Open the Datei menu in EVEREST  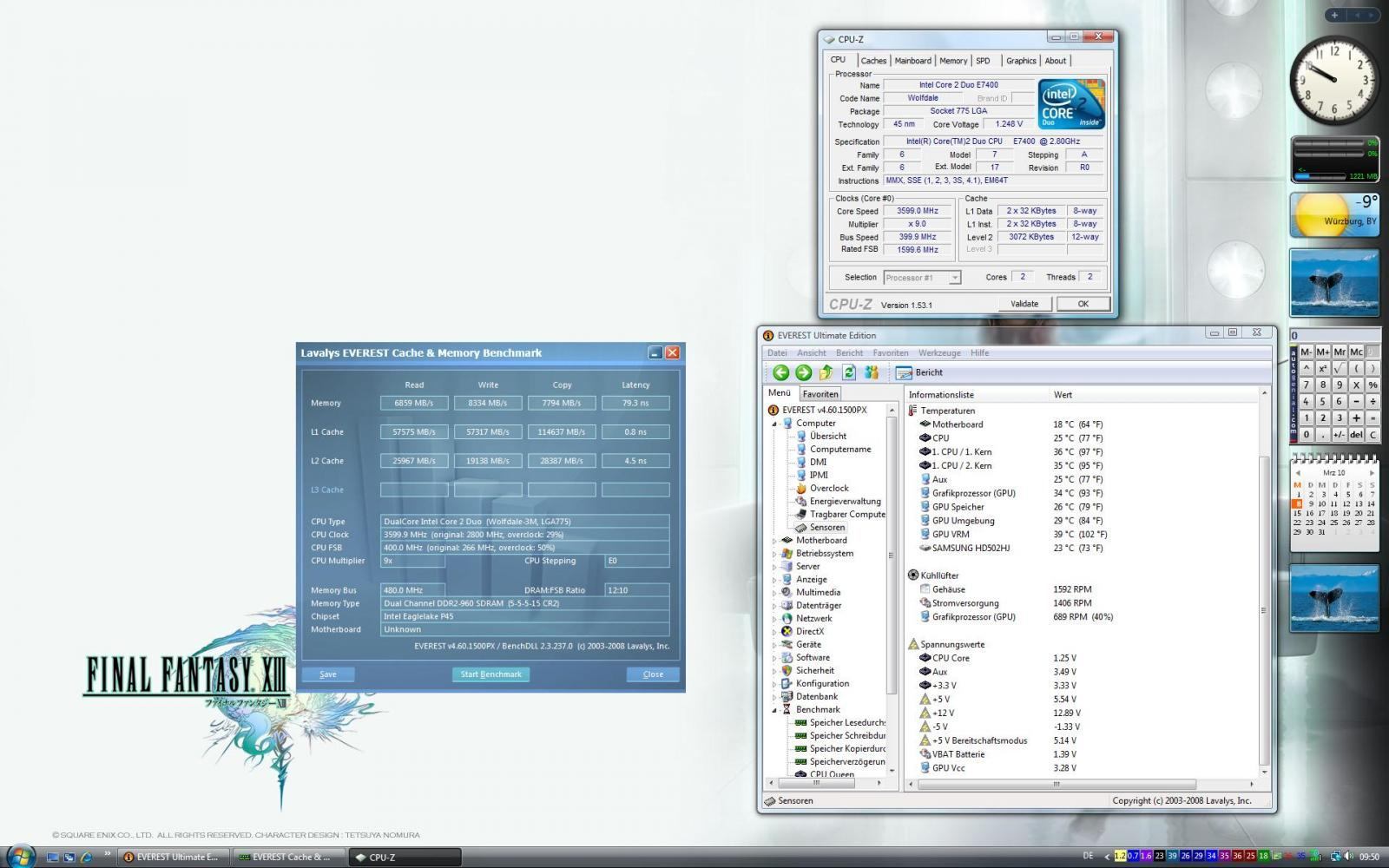(x=777, y=352)
